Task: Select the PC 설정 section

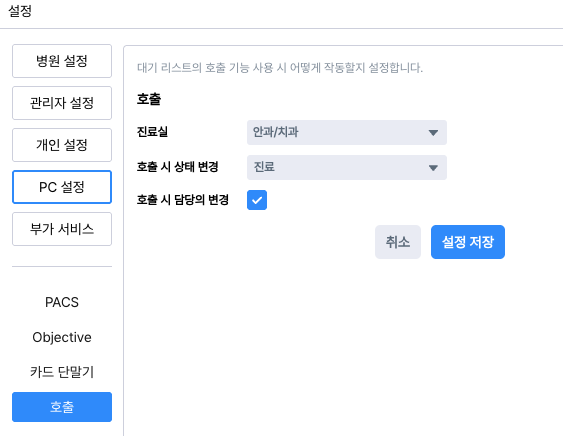Action: 62,187
